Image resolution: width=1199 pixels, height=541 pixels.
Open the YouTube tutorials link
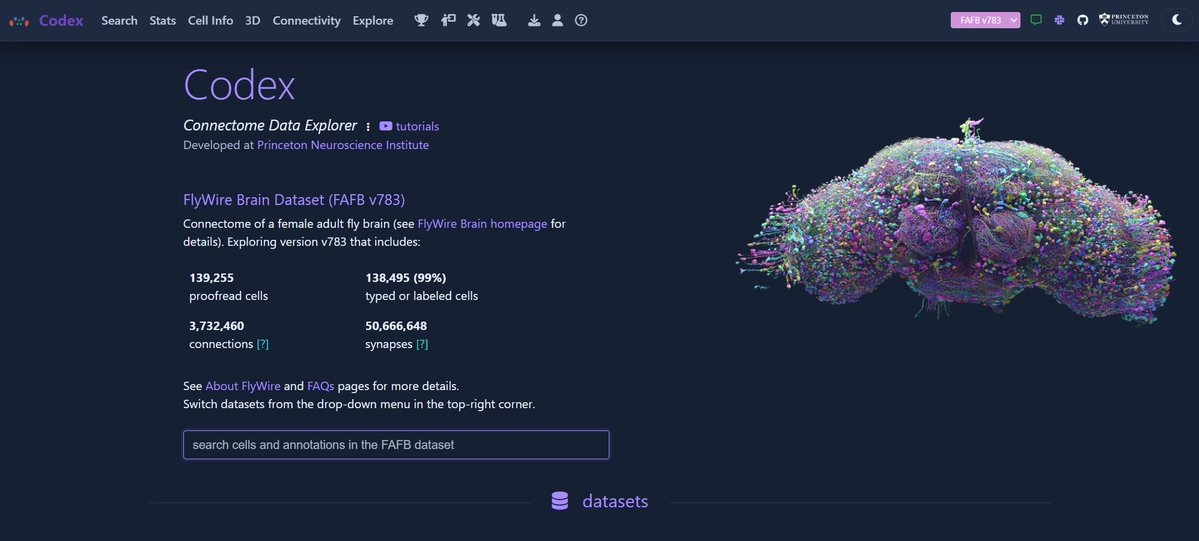pyautogui.click(x=409, y=126)
